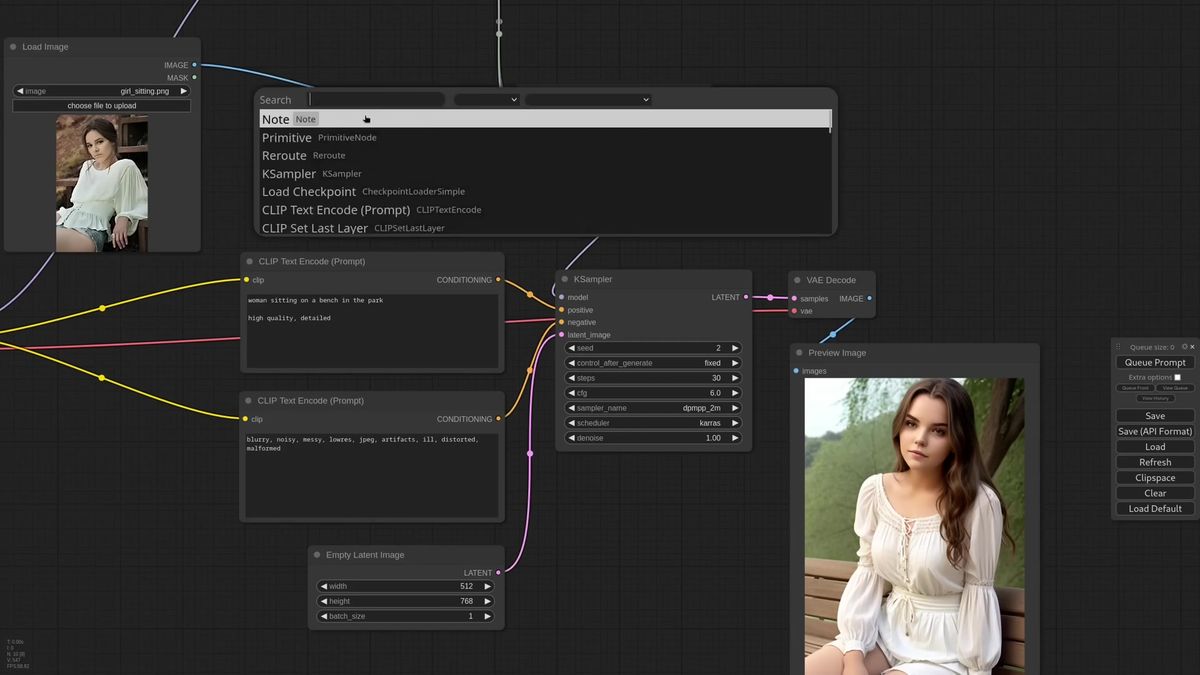
Task: Open the second filter dropdown beside Search
Action: click(589, 100)
